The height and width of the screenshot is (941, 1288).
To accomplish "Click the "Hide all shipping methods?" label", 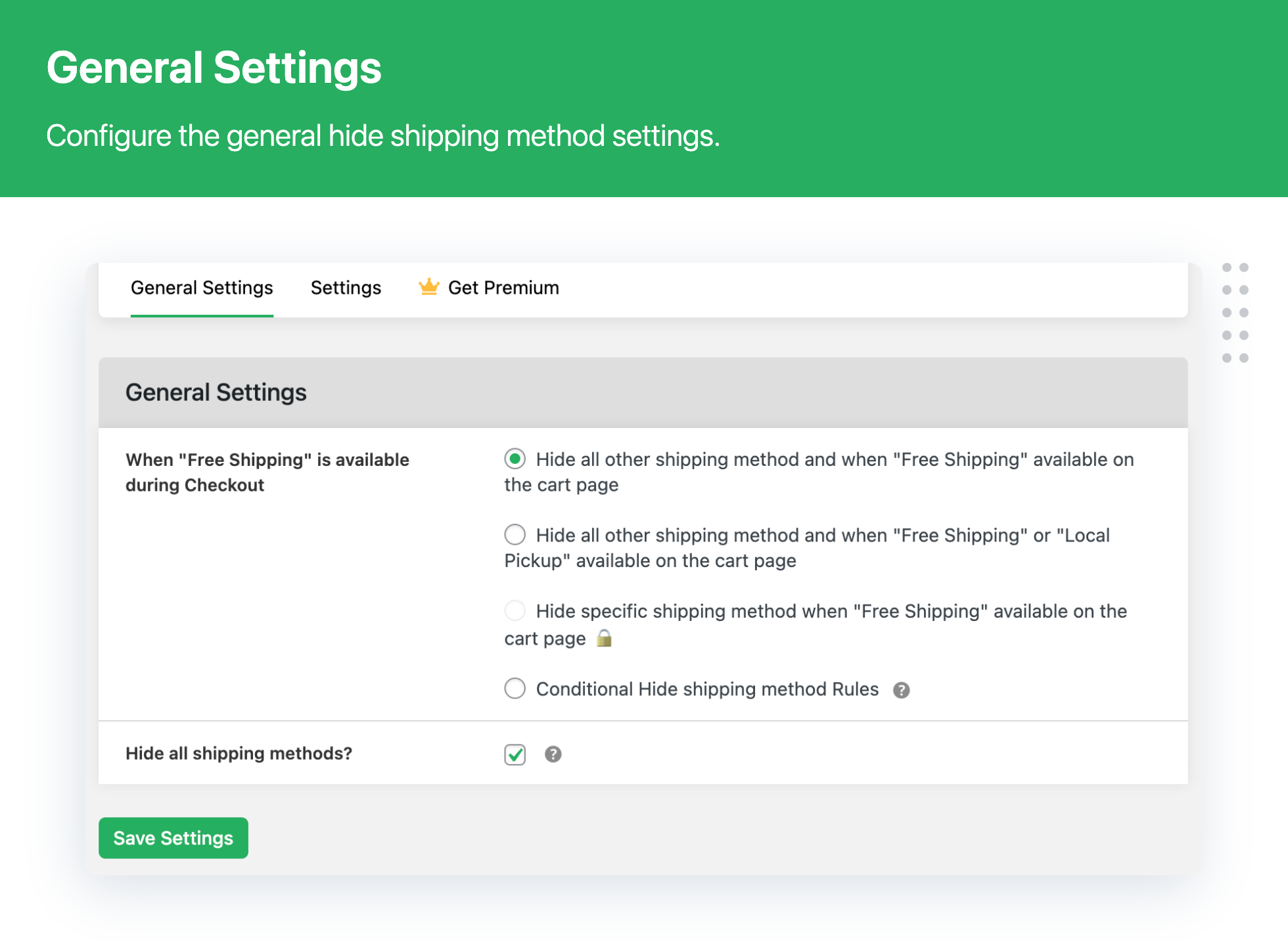I will [239, 753].
